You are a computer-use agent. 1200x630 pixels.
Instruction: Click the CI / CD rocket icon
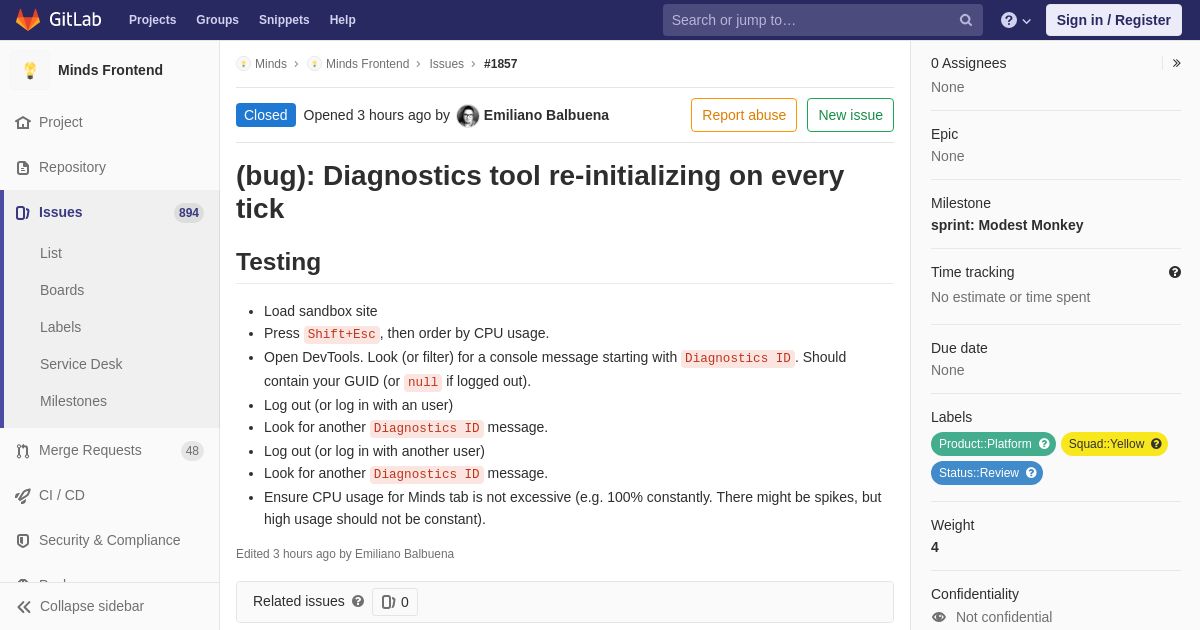[x=23, y=496]
